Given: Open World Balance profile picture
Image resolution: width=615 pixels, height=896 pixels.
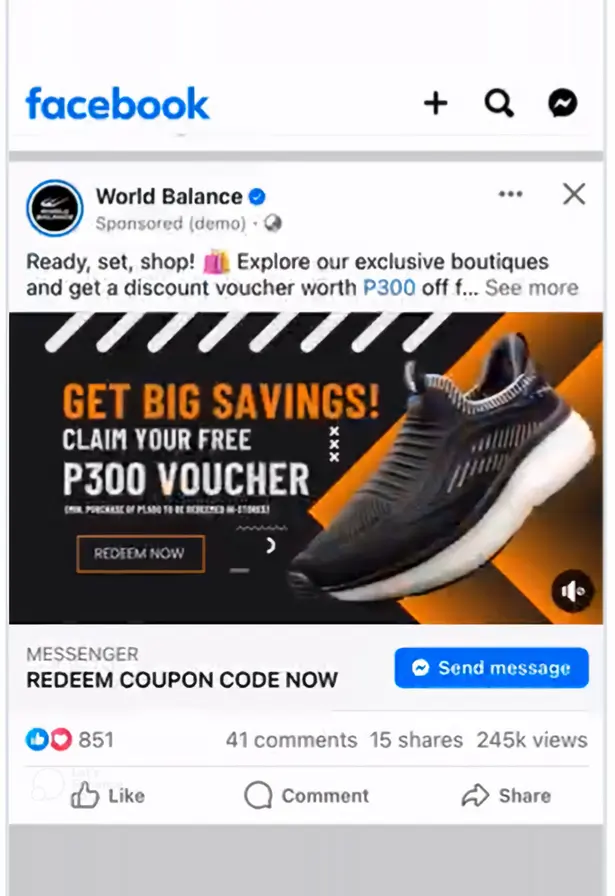Looking at the screenshot, I should point(55,208).
